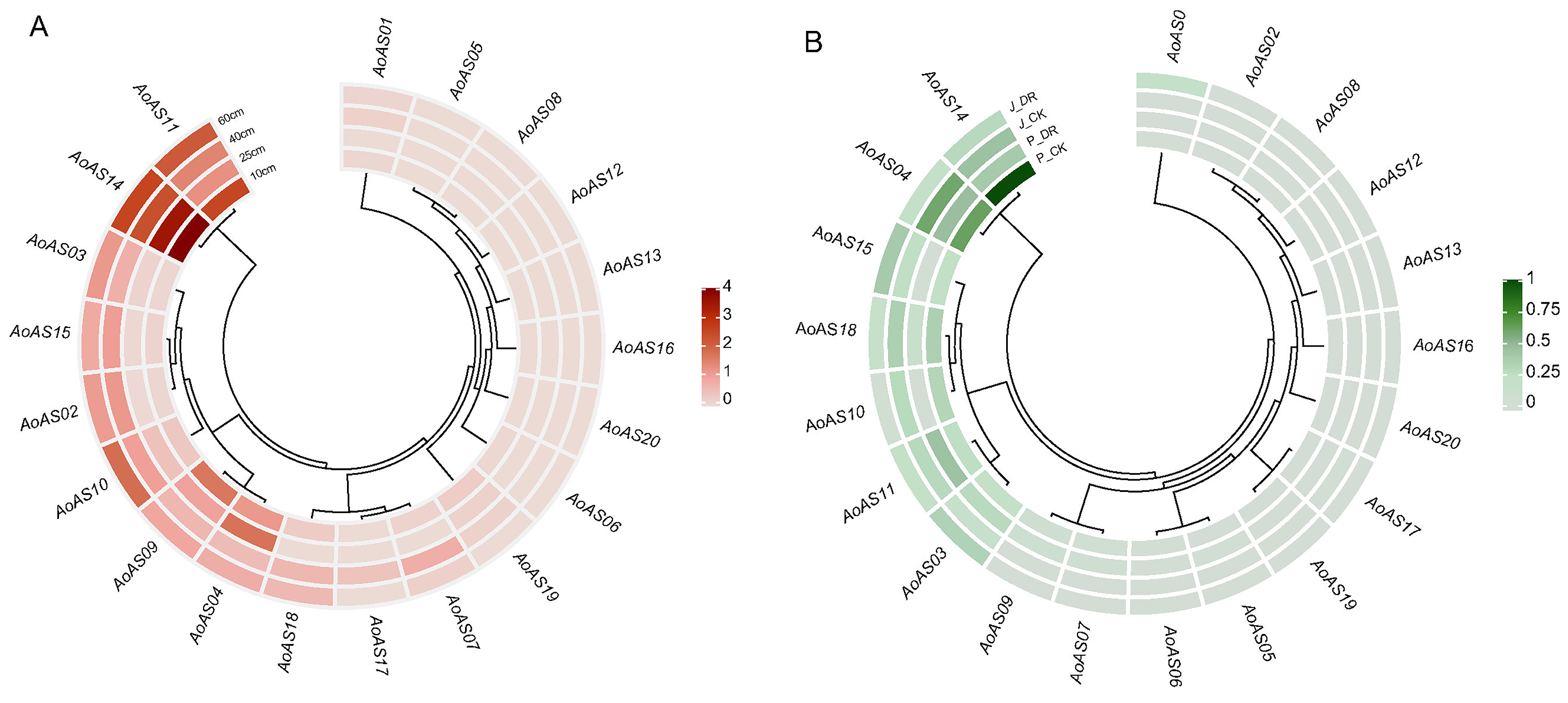Image resolution: width=1568 pixels, height=703 pixels.
Task: Click the AoAS06 label in the green heatmap
Action: tap(1173, 656)
